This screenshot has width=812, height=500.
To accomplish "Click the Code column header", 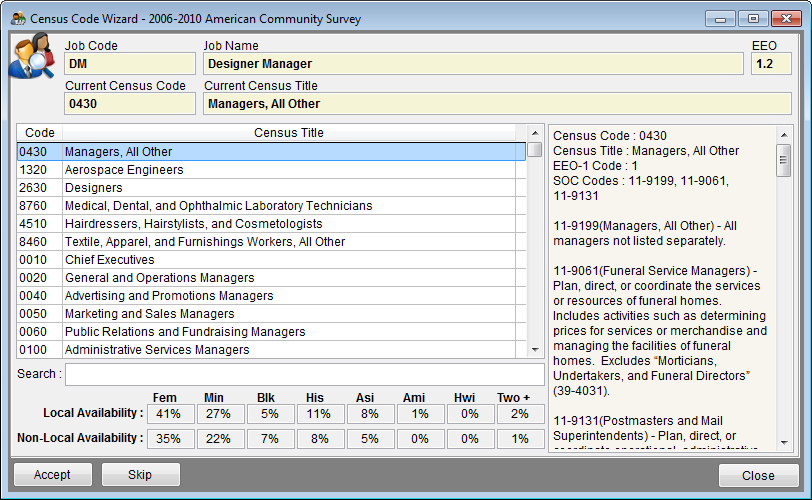I will (40, 133).
